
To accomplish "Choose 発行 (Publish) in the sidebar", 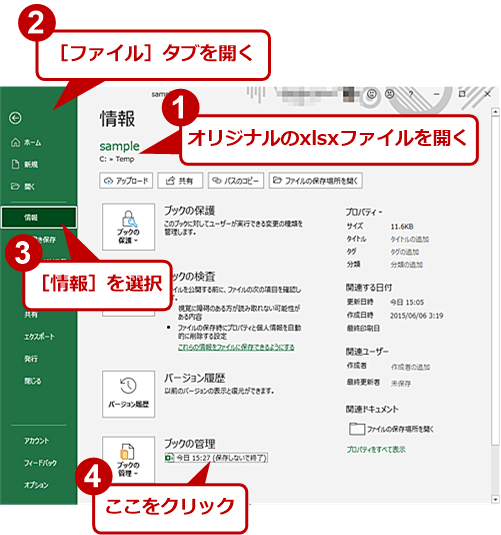I will (31, 359).
